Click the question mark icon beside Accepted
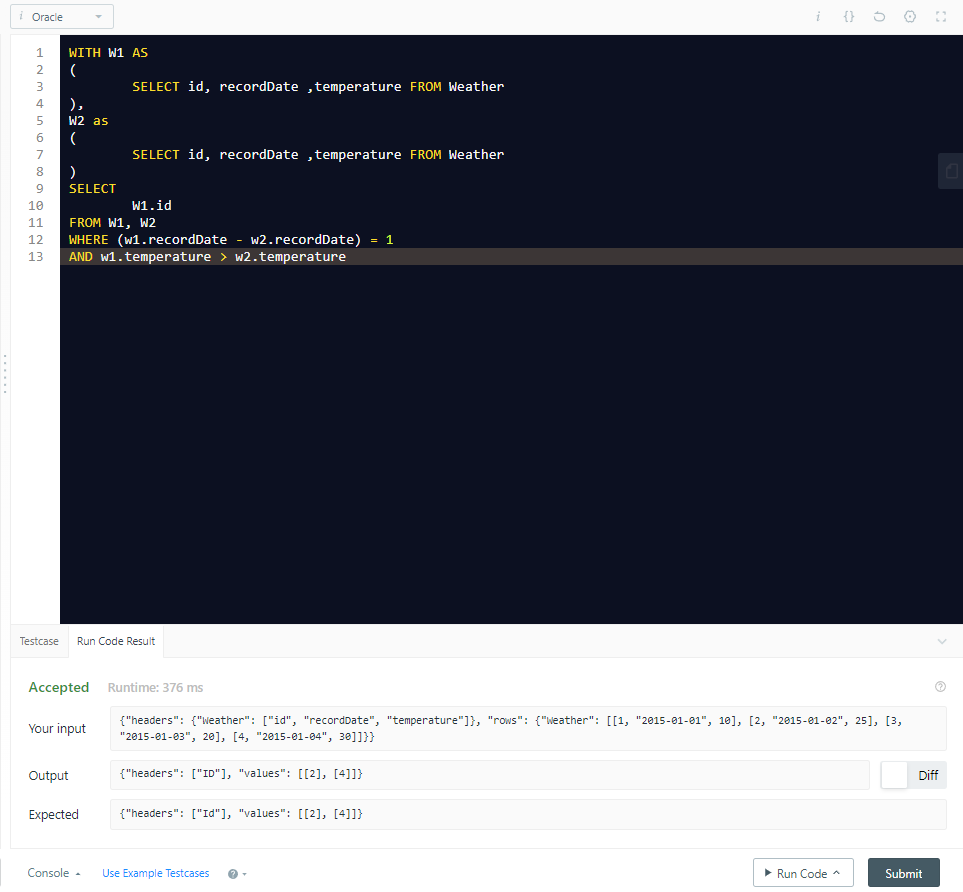Image resolution: width=963 pixels, height=892 pixels. 940,686
